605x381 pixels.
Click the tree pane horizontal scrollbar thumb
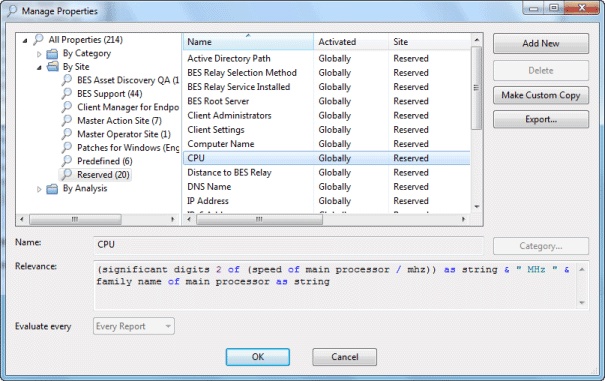[75, 219]
